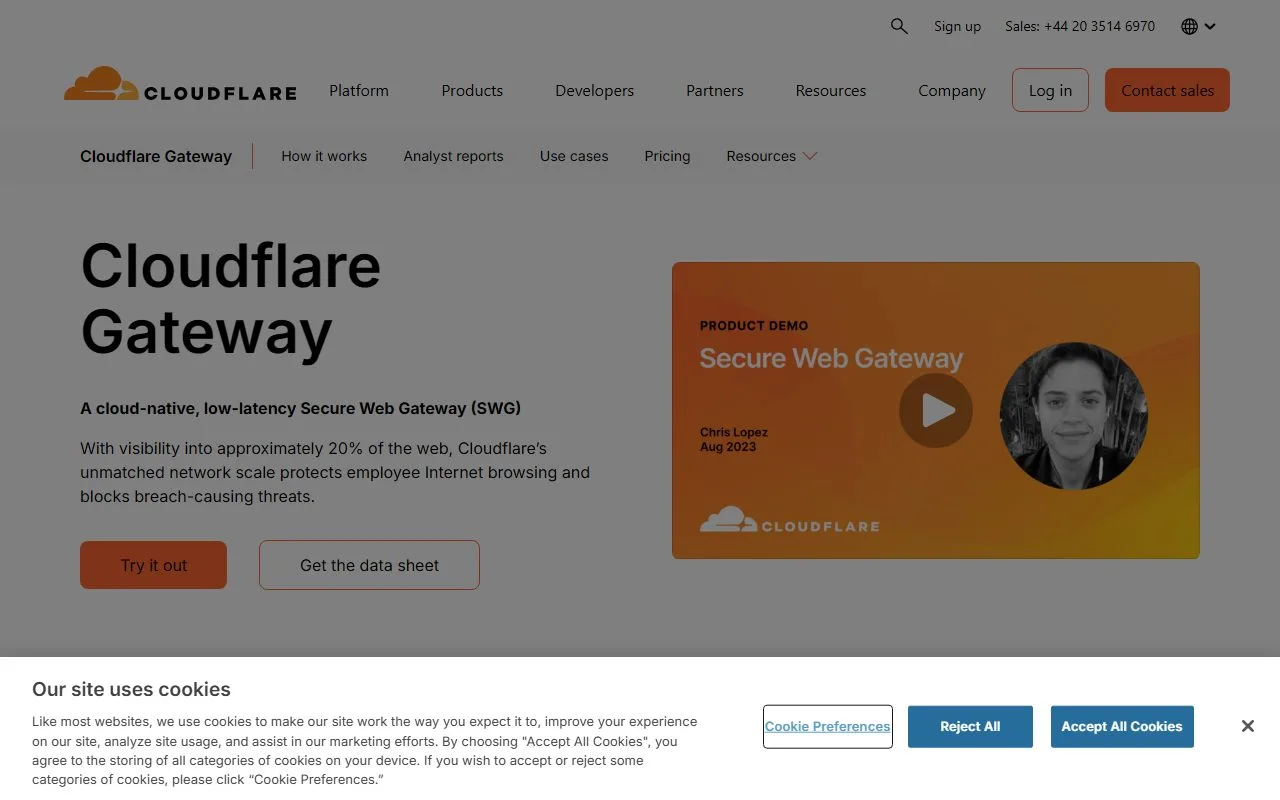Open the Partners menu
Viewport: 1280px width, 800px height.
point(715,90)
